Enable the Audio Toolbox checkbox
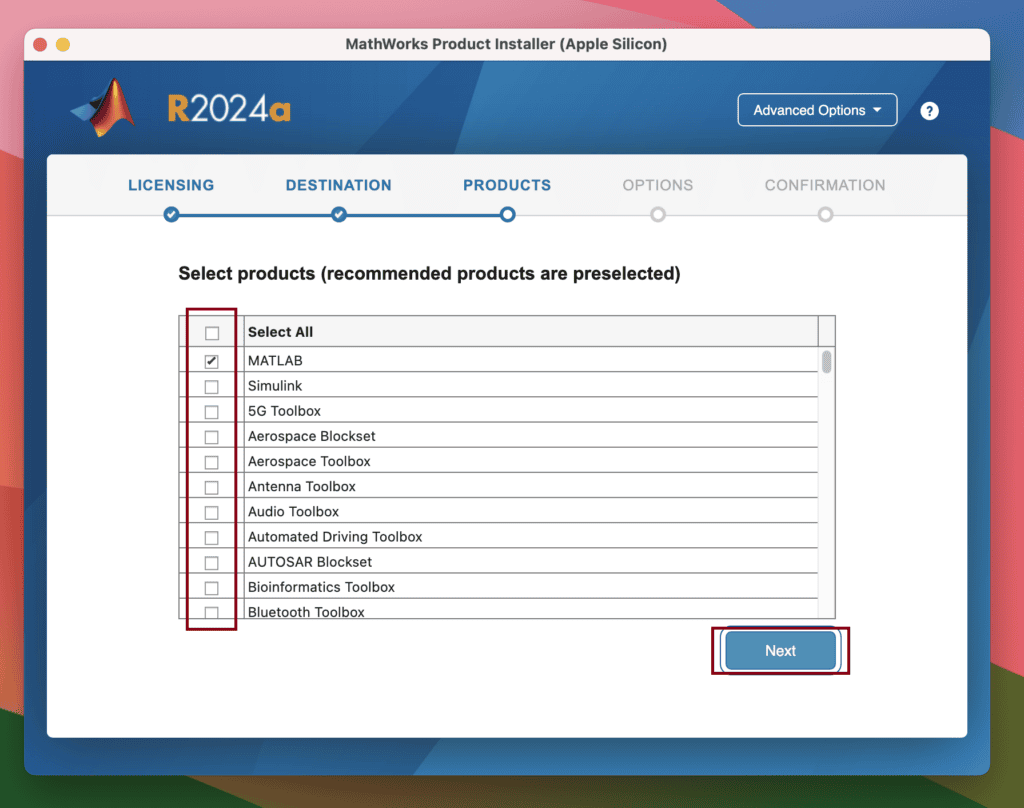The height and width of the screenshot is (808, 1024). (212, 513)
